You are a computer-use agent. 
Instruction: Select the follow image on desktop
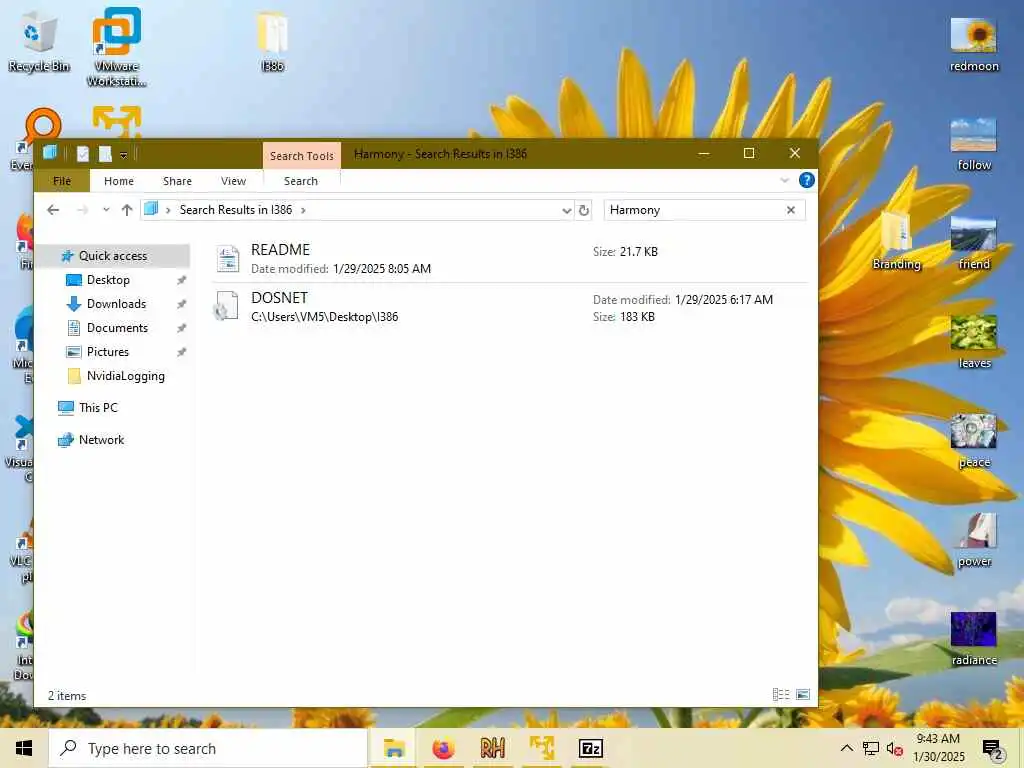(x=974, y=144)
